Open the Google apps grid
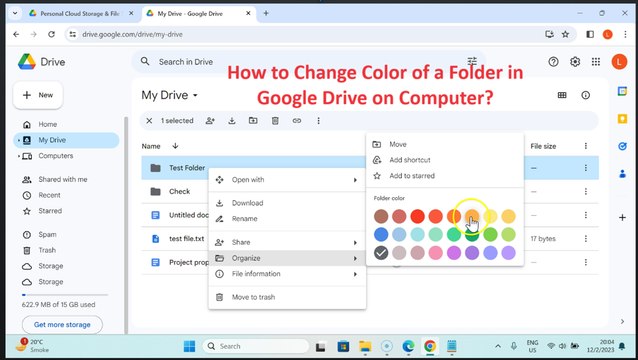638x360 pixels. pos(596,62)
